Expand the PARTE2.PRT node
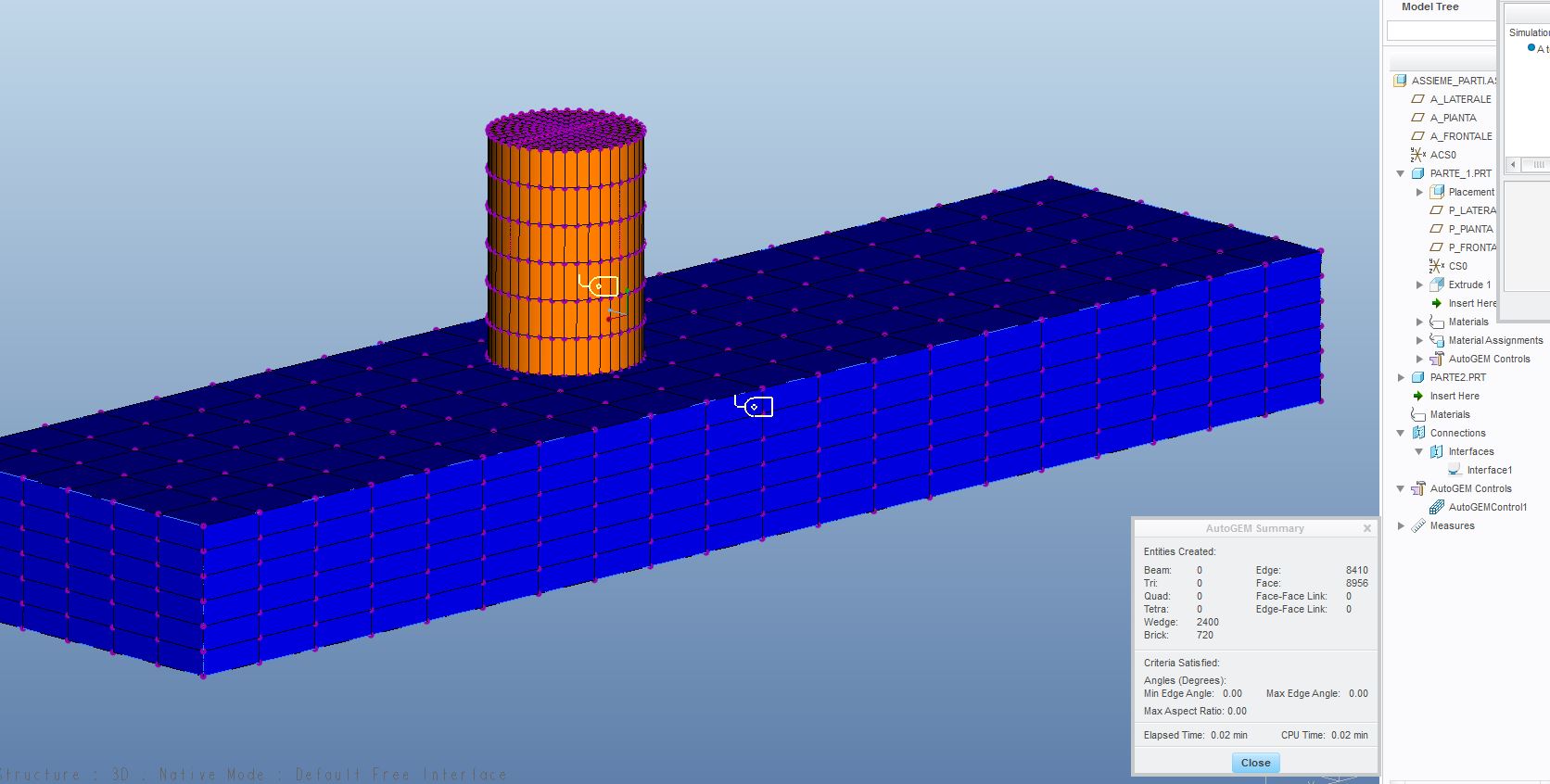This screenshot has height=784, width=1550. (1401, 377)
